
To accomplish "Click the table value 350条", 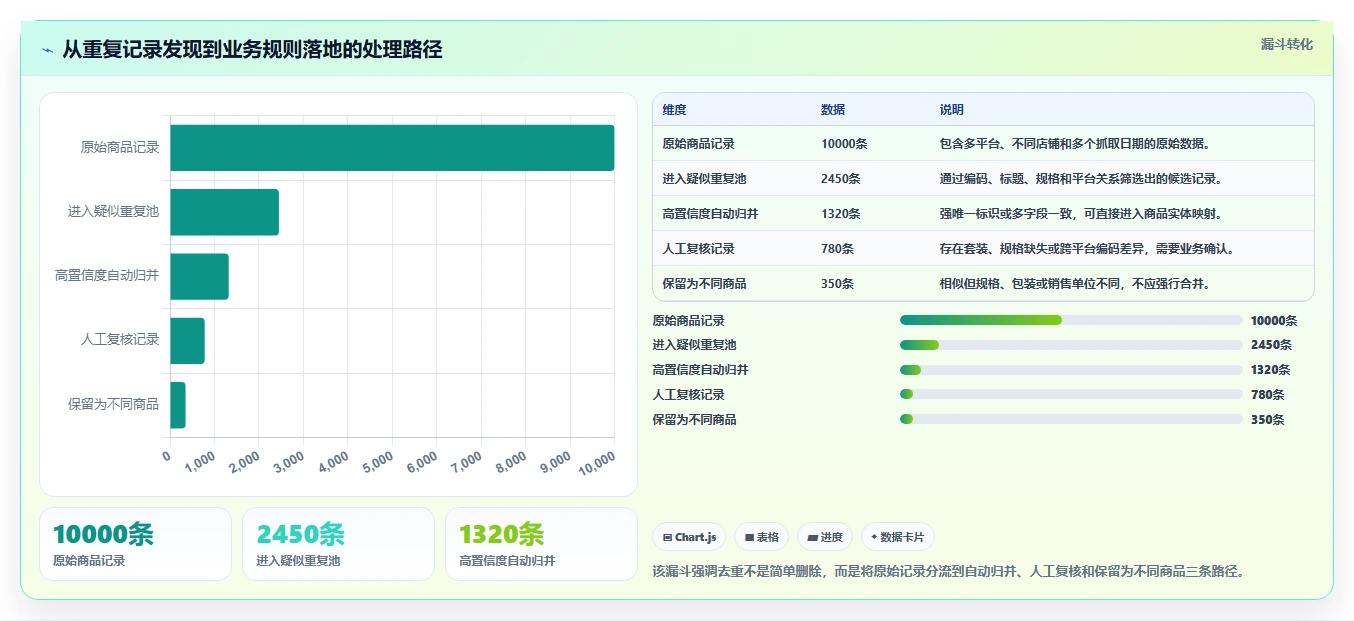I will click(837, 284).
